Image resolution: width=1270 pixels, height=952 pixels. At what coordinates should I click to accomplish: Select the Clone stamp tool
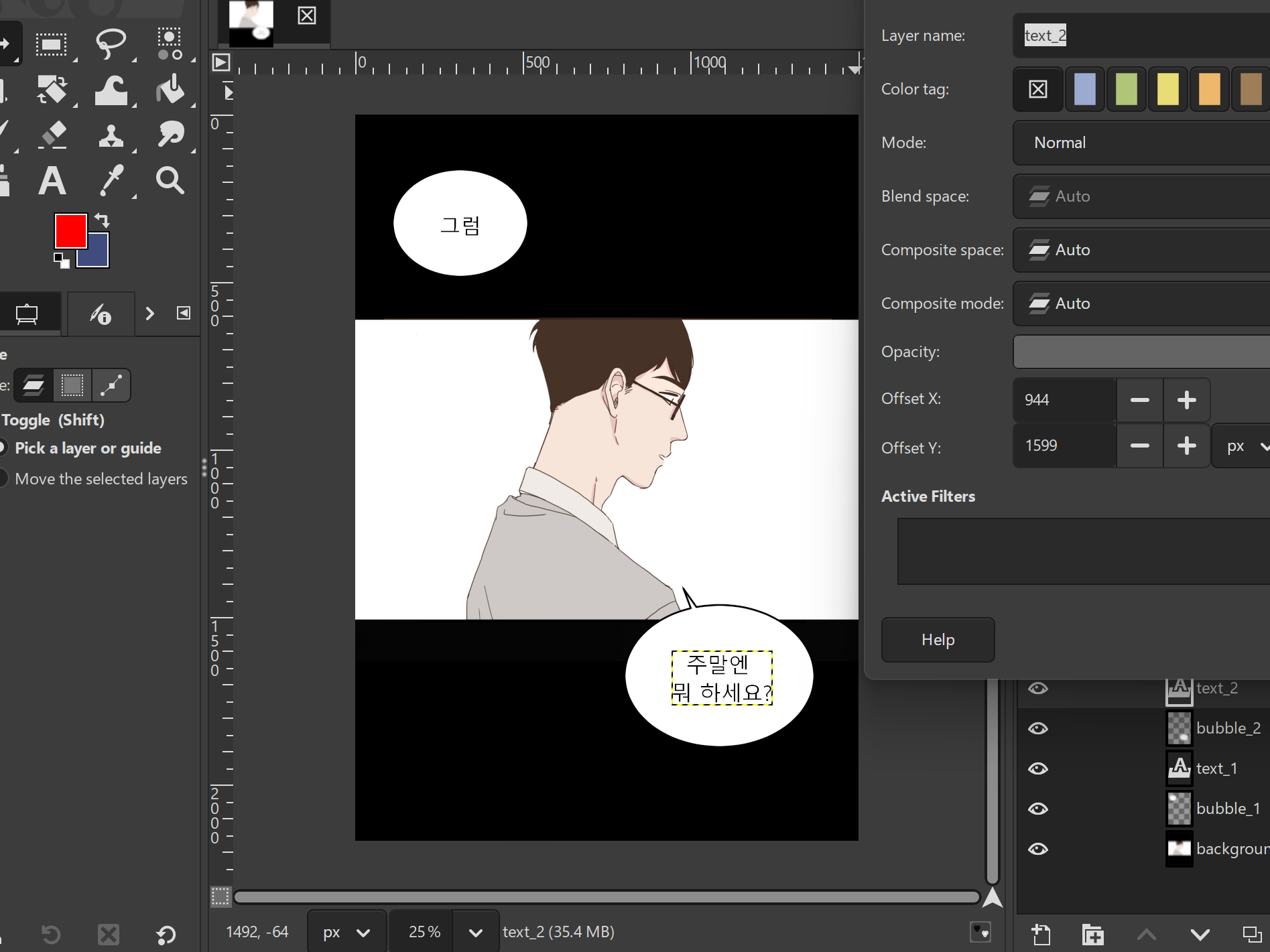111,135
